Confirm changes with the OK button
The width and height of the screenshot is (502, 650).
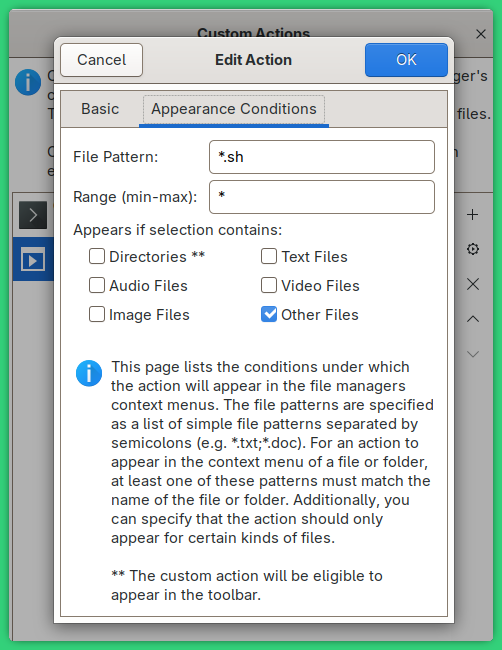click(406, 60)
